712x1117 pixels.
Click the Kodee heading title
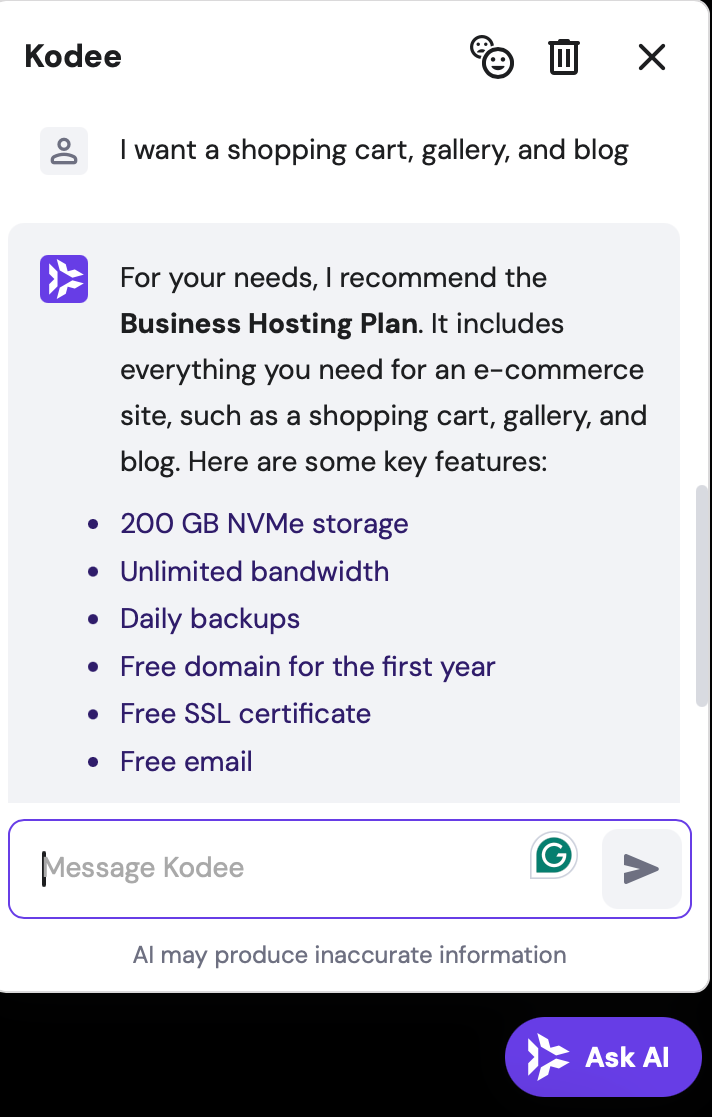72,56
